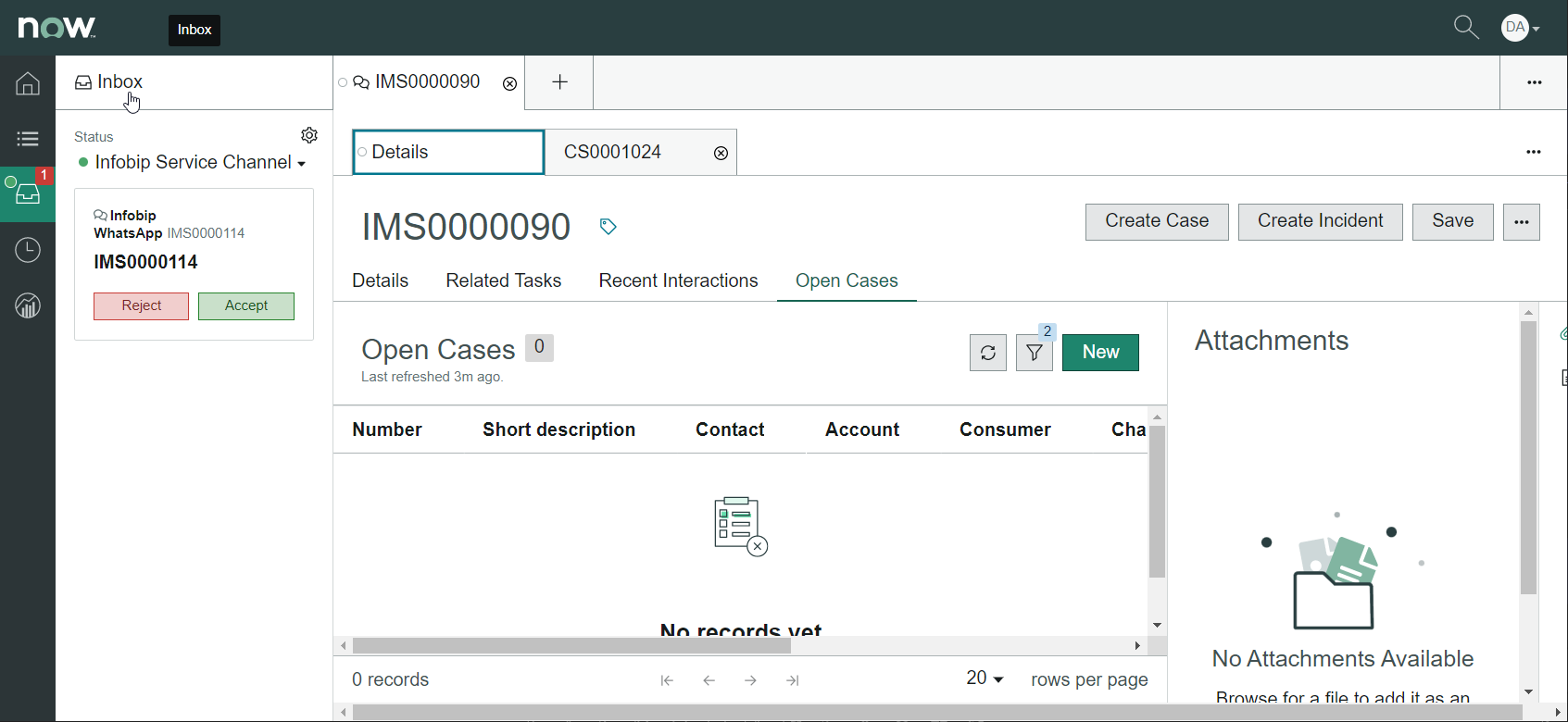Open the DA user profile menu

click(1520, 28)
